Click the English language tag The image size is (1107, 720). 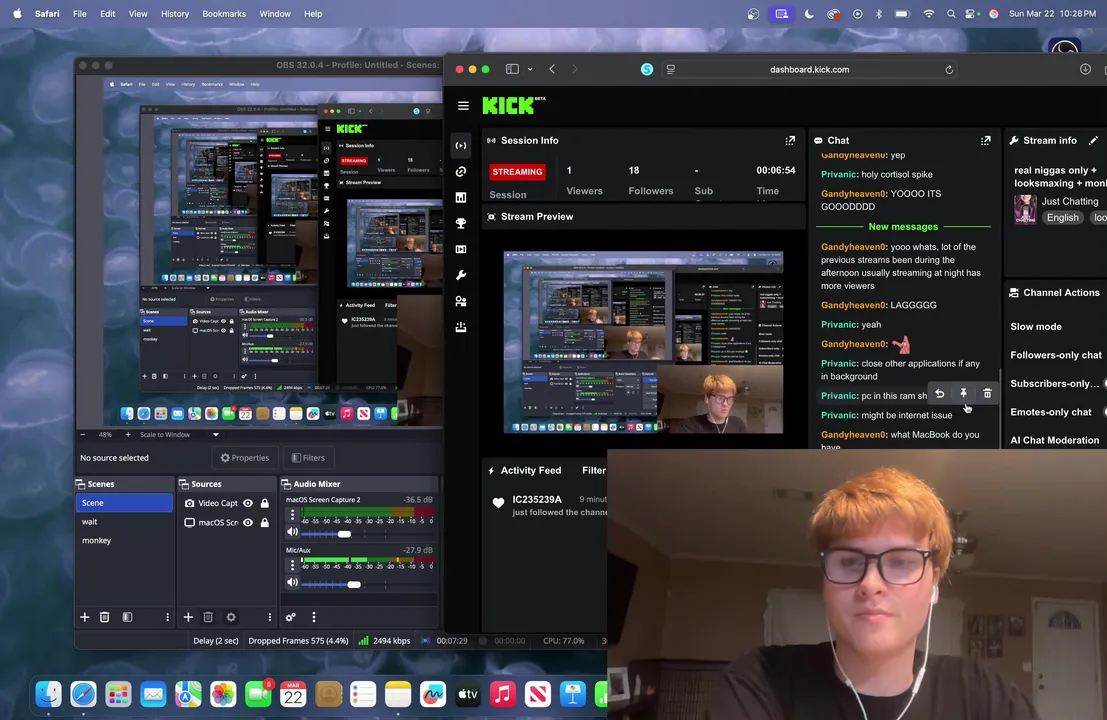(x=1063, y=217)
